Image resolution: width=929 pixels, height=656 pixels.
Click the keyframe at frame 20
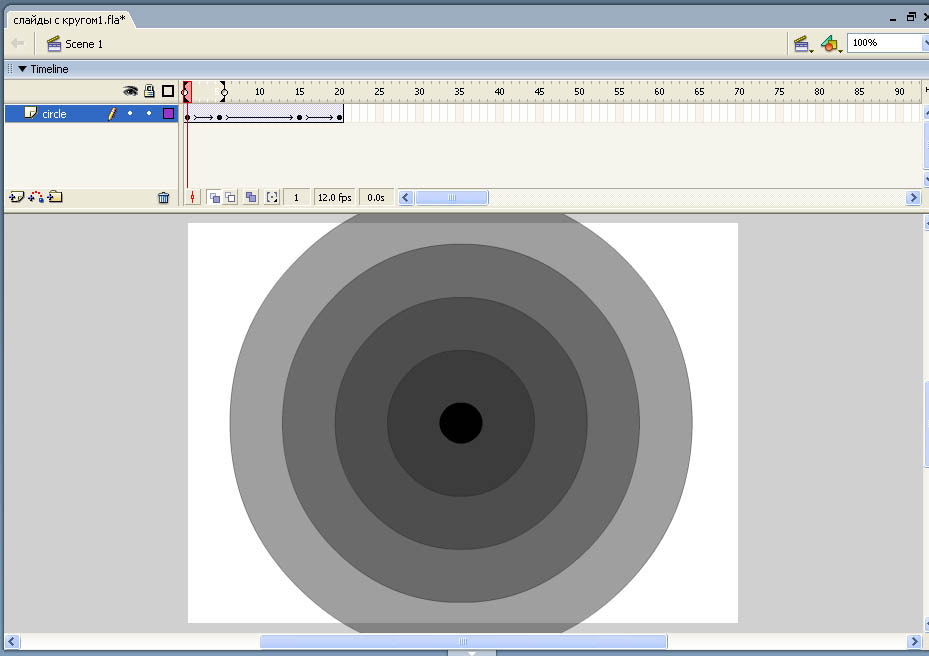340,117
